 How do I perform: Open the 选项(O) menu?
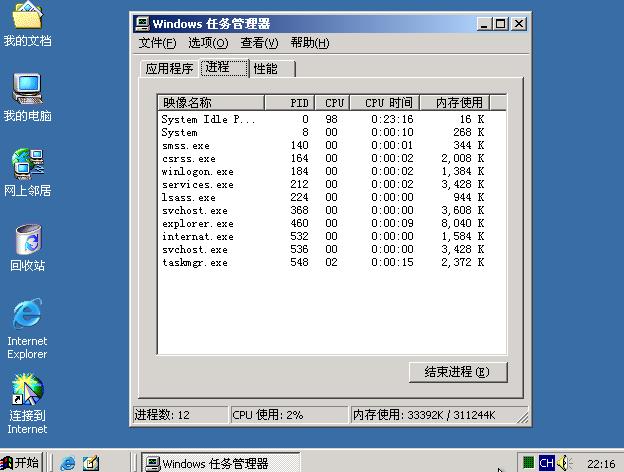pos(208,43)
